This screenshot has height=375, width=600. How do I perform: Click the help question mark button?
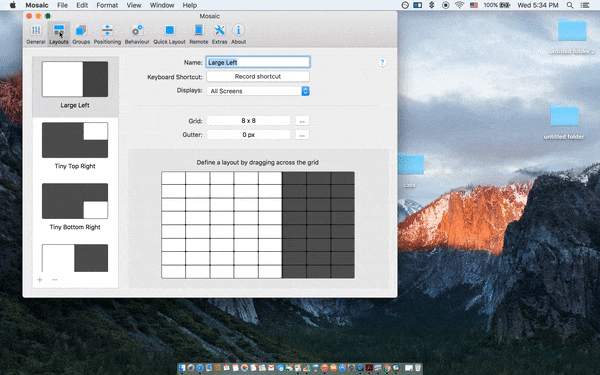[382, 62]
